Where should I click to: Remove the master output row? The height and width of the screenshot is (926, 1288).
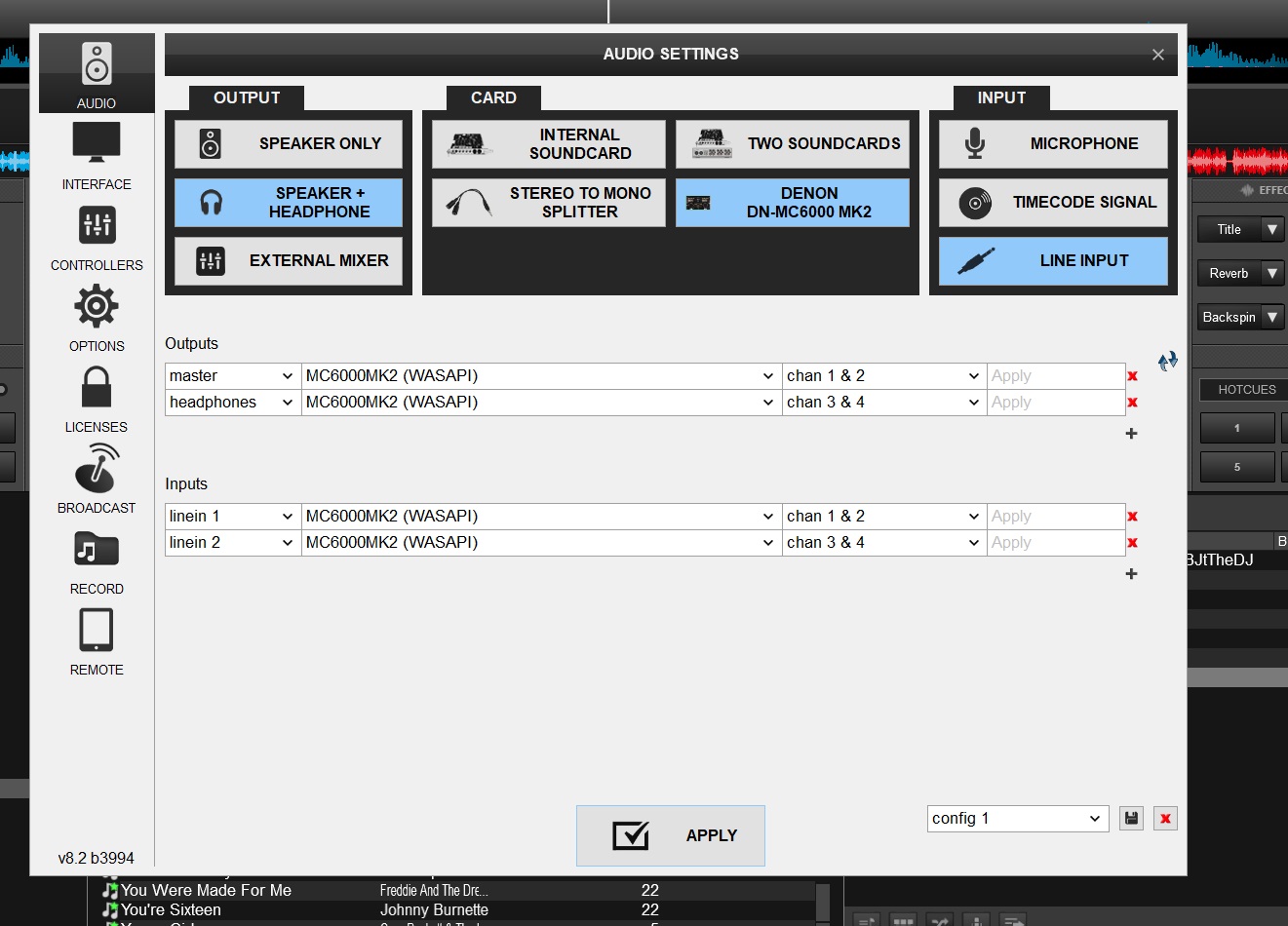[1133, 376]
